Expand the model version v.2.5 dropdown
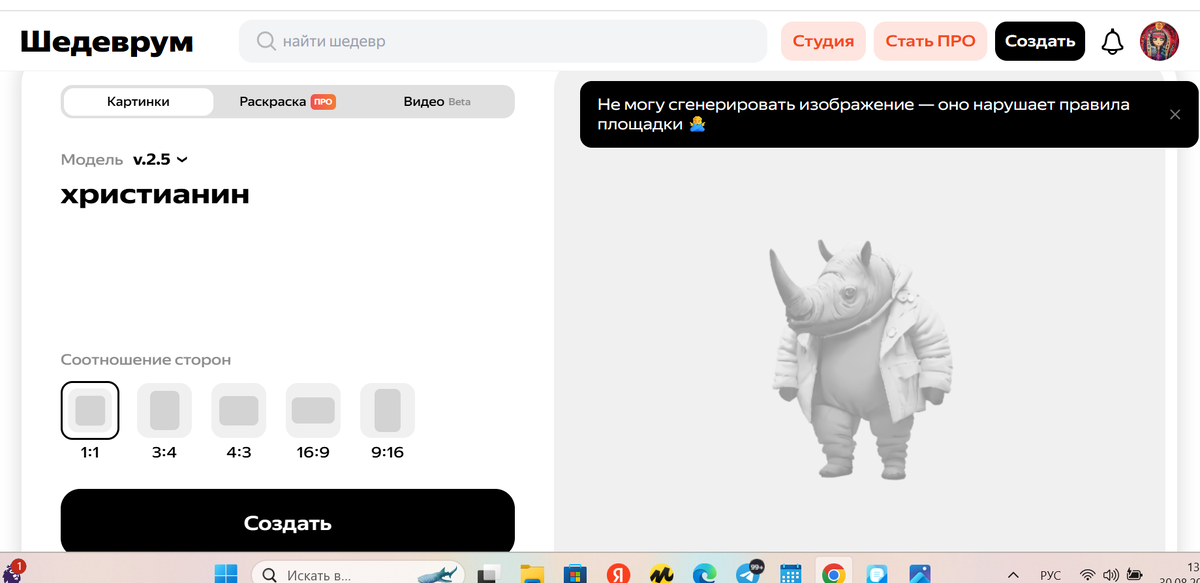The height and width of the screenshot is (583, 1200). (160, 159)
